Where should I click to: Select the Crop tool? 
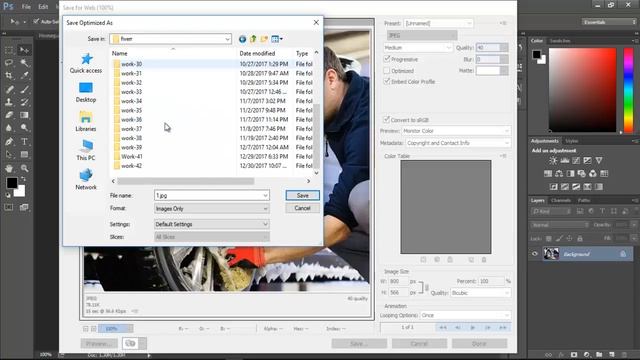9,76
